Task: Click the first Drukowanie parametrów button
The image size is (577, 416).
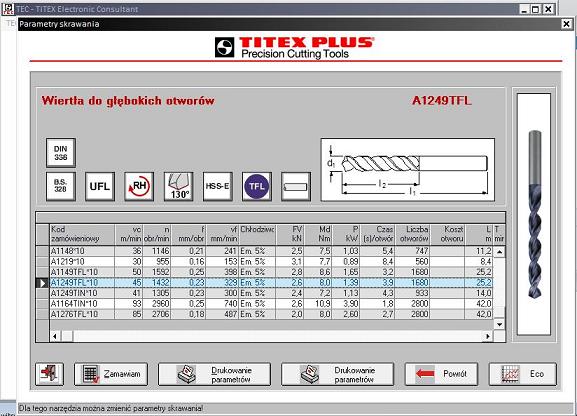Action: (214, 374)
